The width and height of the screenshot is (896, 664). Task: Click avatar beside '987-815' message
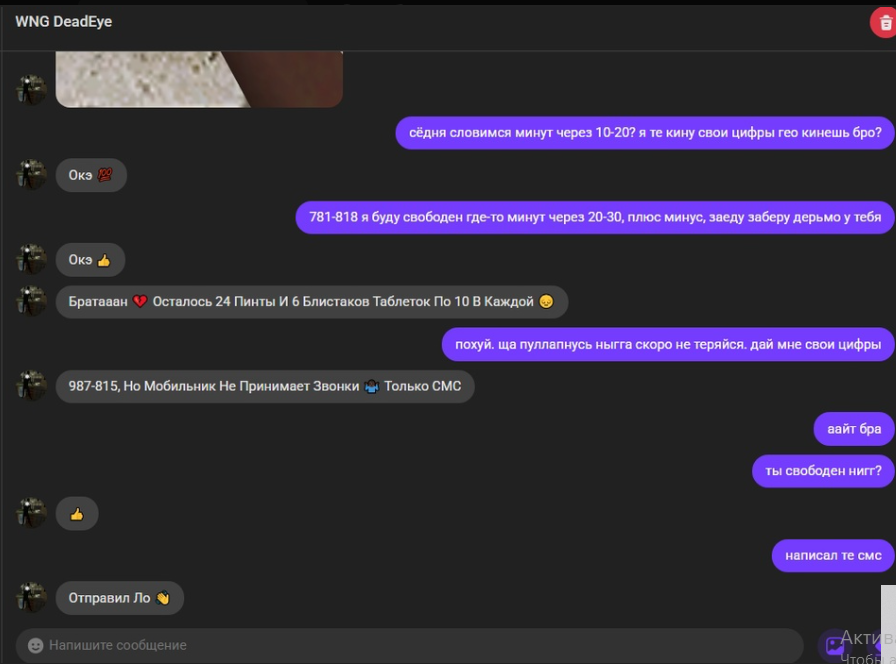32,386
